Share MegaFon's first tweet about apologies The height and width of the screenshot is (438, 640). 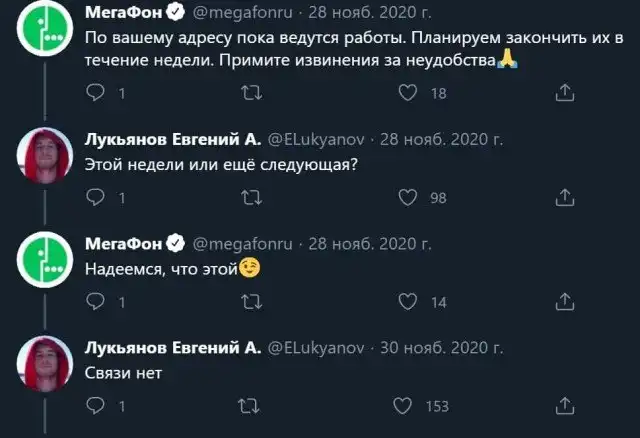point(563,94)
